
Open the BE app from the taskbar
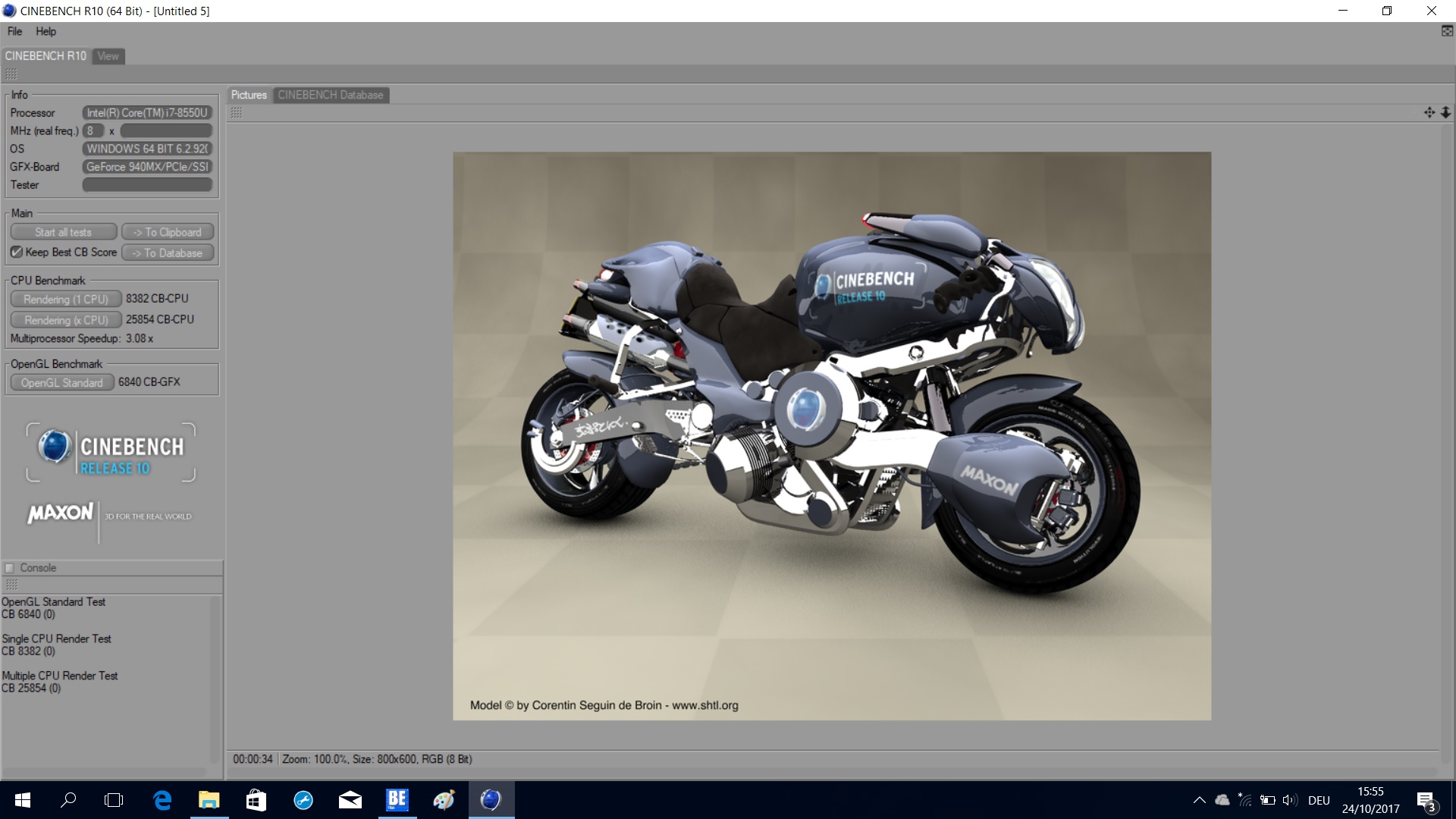tap(397, 800)
